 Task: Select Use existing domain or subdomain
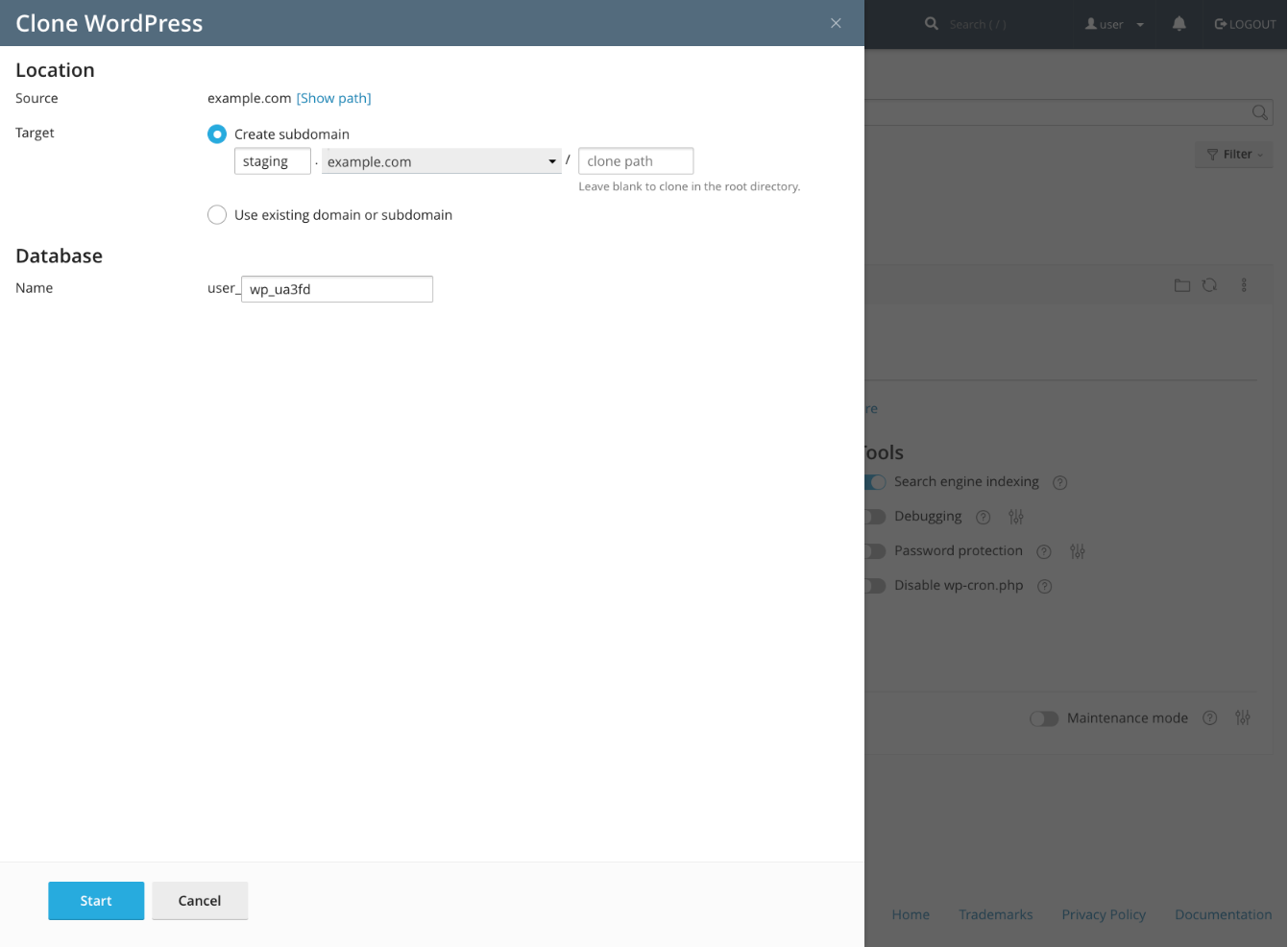217,214
